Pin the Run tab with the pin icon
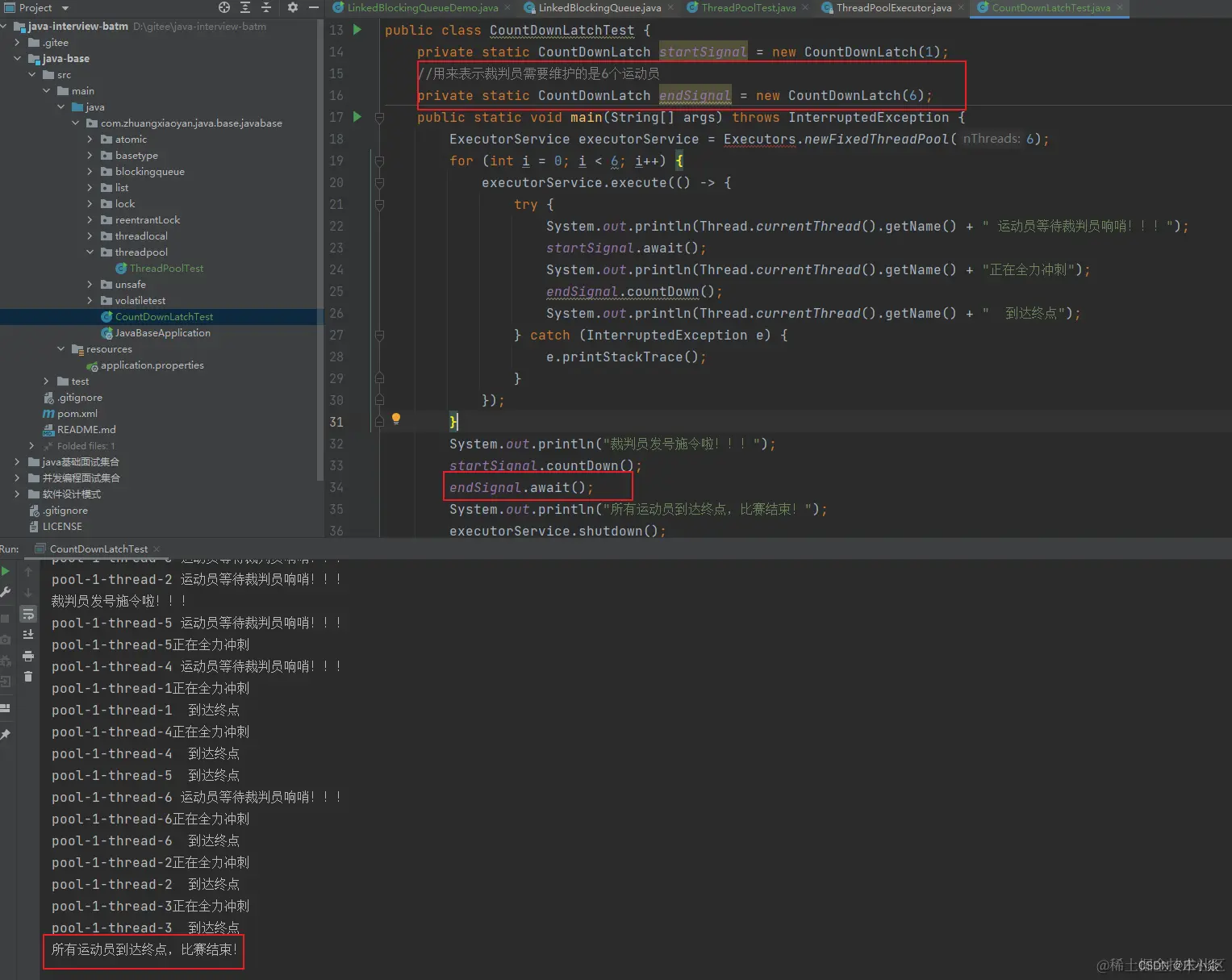 [x=6, y=734]
